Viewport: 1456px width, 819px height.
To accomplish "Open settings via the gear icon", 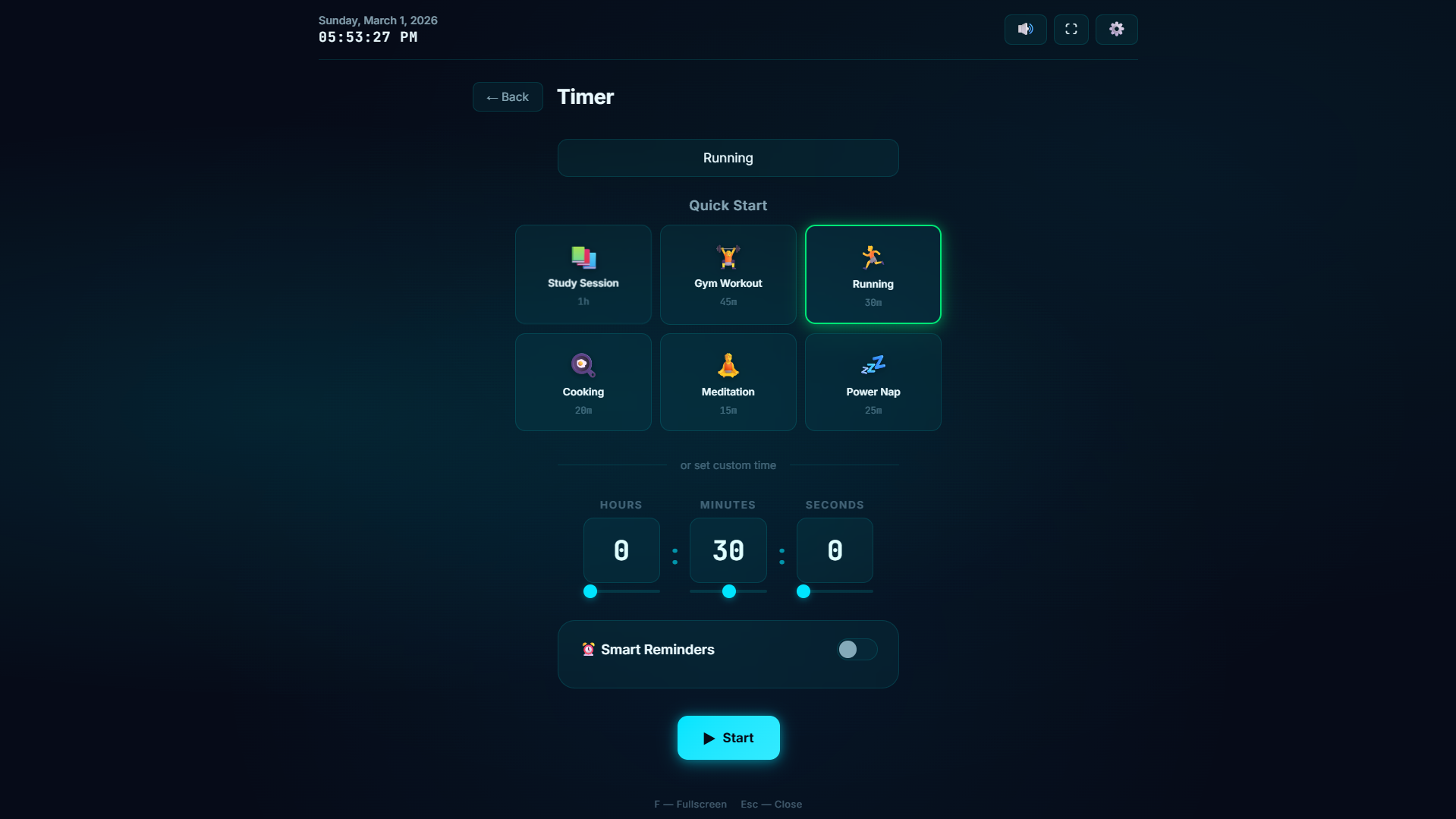I will pyautogui.click(x=1116, y=30).
